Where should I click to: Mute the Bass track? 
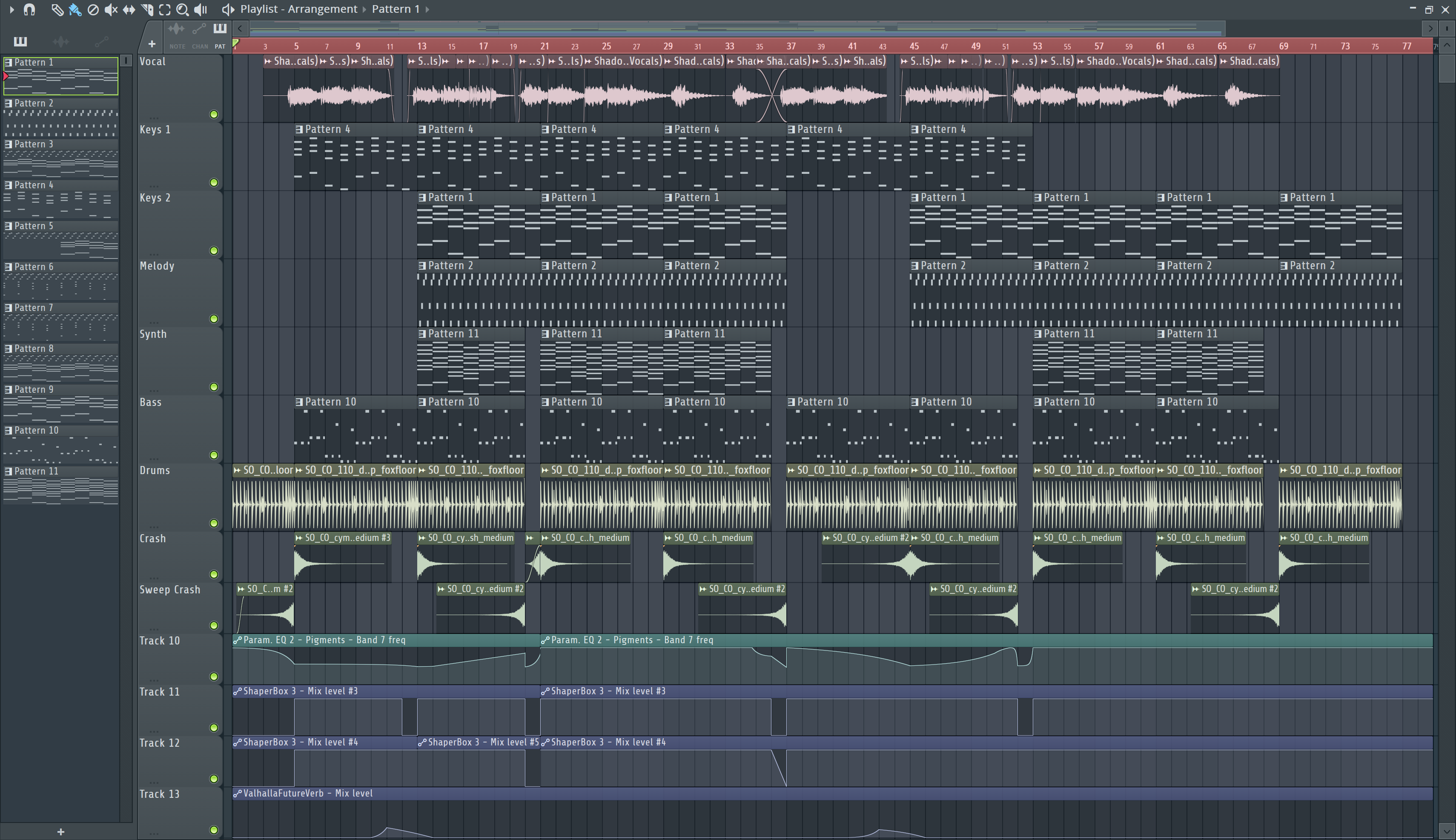(214, 455)
